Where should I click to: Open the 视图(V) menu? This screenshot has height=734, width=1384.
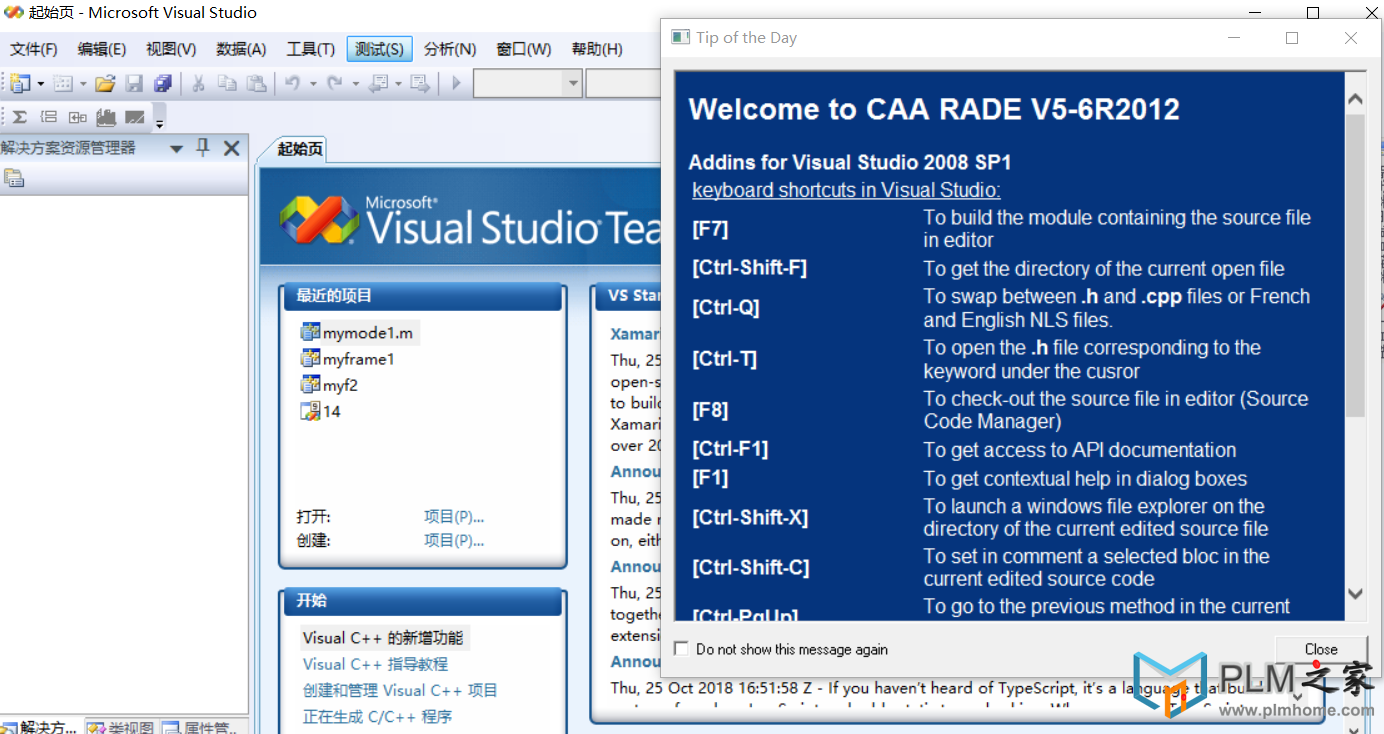click(x=171, y=49)
